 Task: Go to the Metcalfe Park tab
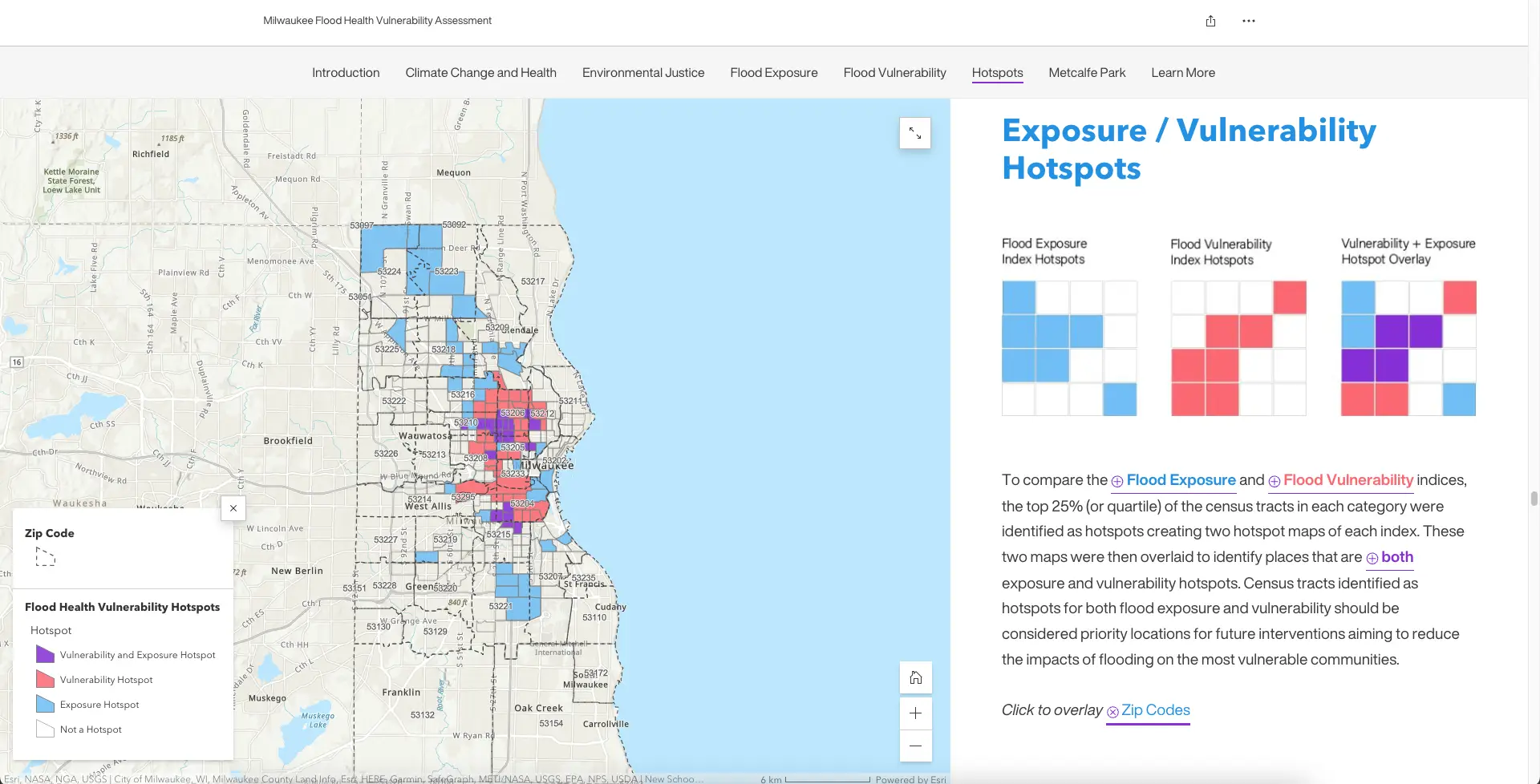pyautogui.click(x=1087, y=73)
